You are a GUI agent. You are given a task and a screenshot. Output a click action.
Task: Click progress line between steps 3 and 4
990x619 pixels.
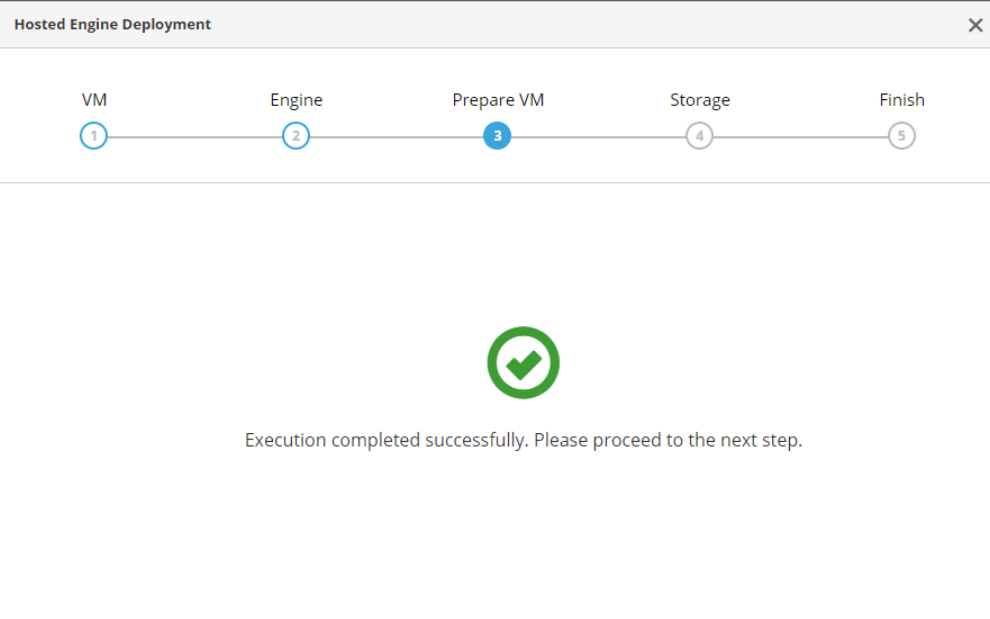pos(598,137)
